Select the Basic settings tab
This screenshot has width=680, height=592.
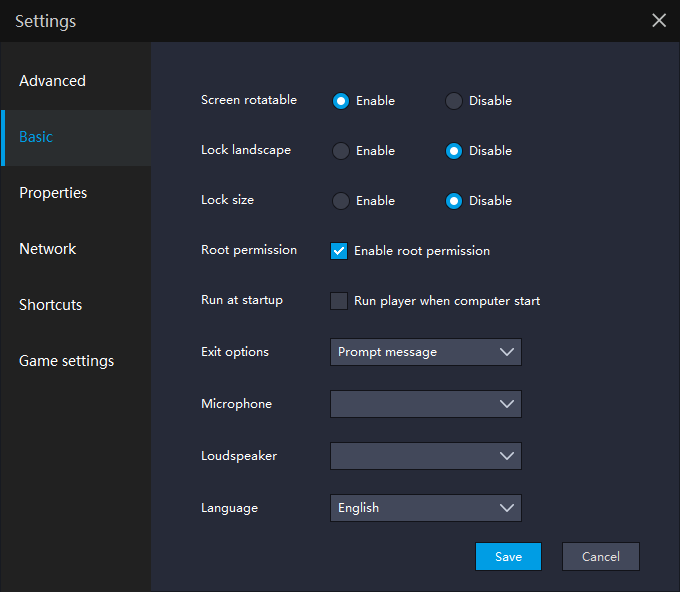pyautogui.click(x=37, y=137)
